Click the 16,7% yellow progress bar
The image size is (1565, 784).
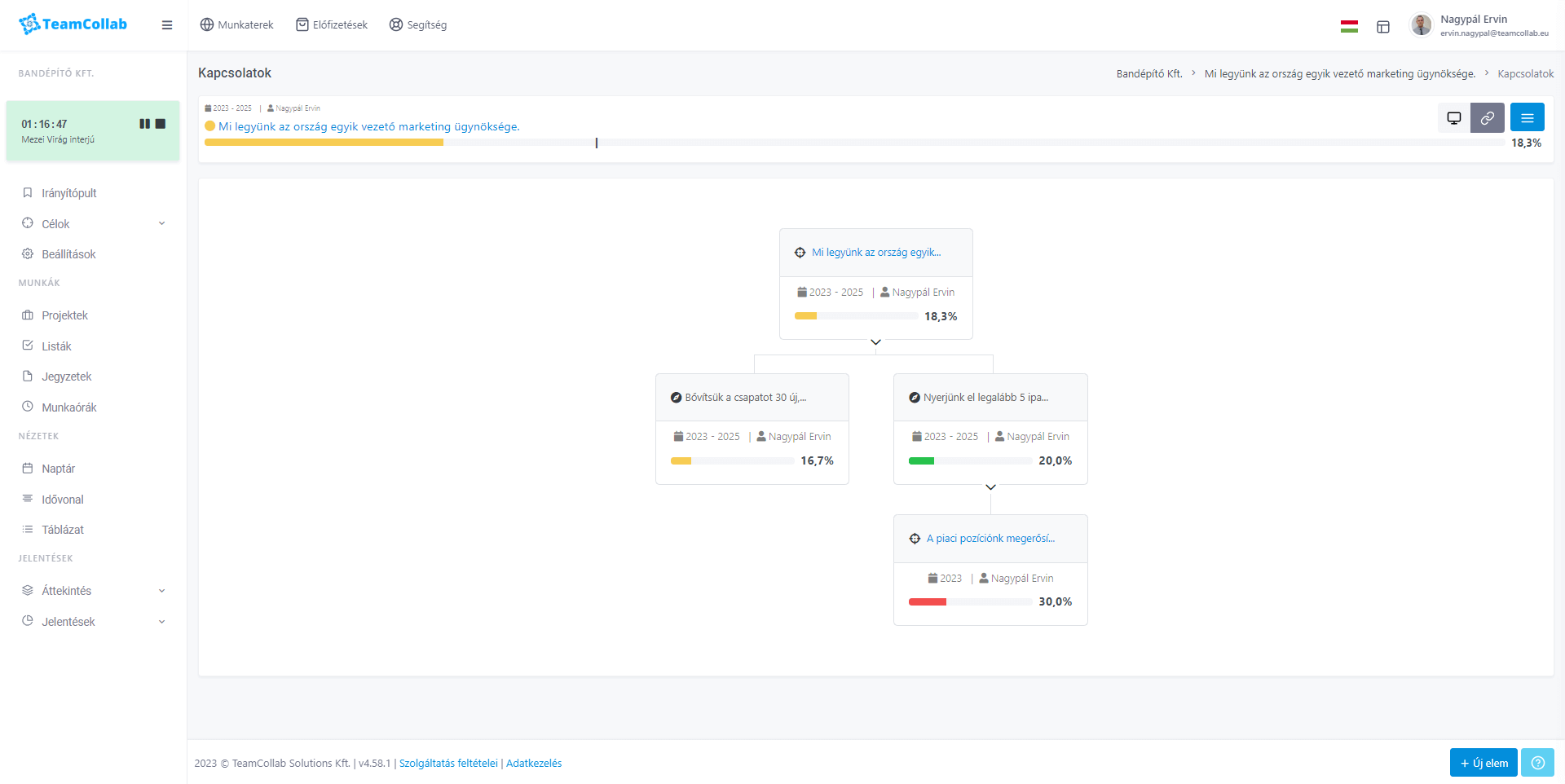coord(732,461)
